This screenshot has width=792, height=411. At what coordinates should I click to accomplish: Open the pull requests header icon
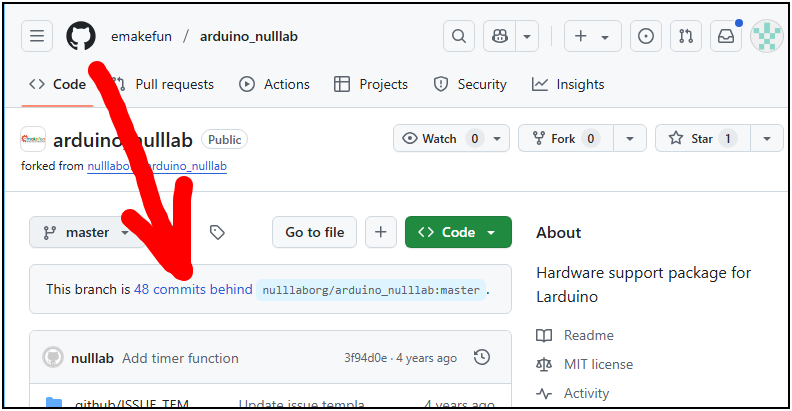point(686,36)
